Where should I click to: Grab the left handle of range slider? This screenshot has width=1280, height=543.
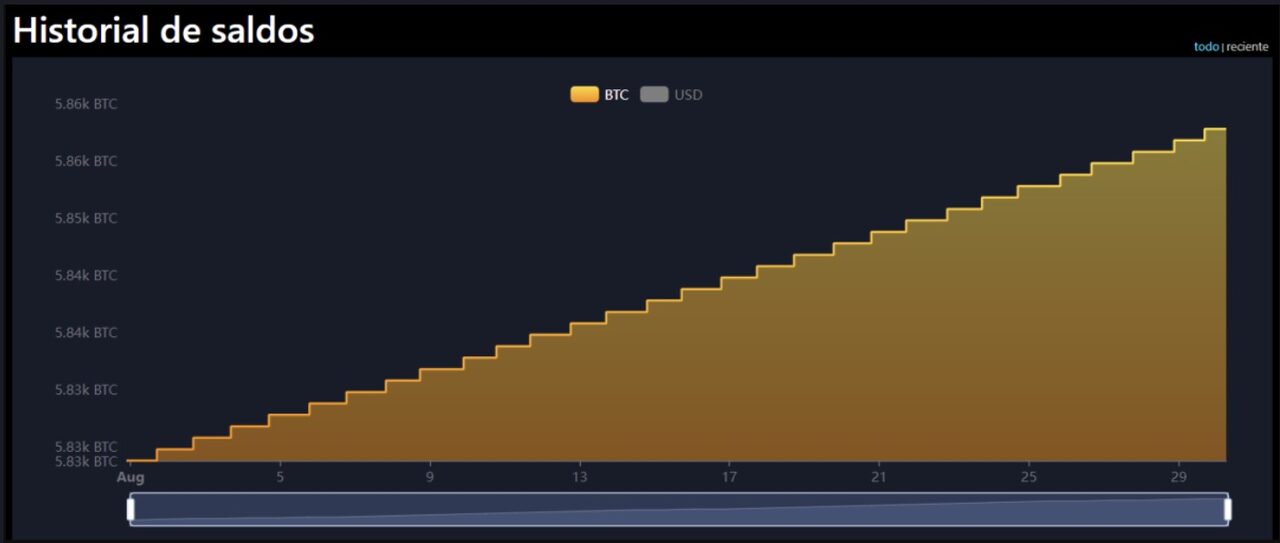(131, 510)
